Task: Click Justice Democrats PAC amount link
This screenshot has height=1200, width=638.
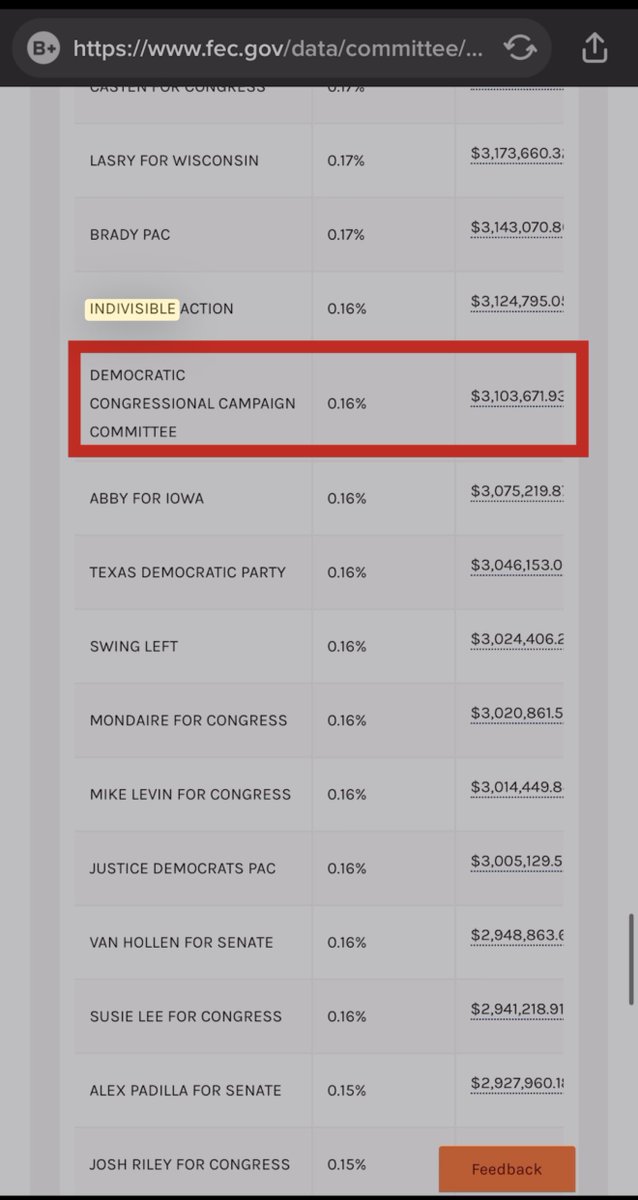Action: [517, 860]
